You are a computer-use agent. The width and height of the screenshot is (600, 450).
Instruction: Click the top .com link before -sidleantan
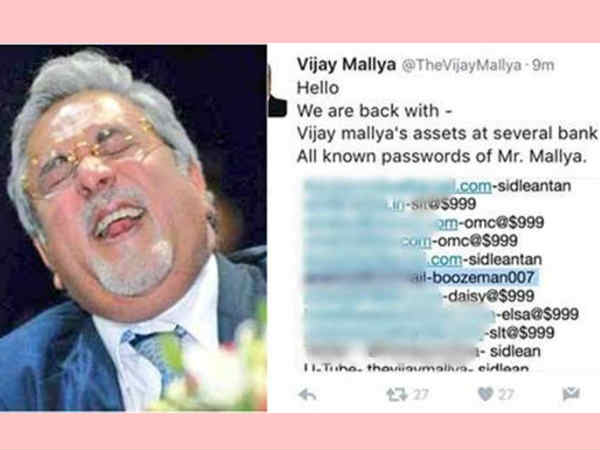click(474, 186)
